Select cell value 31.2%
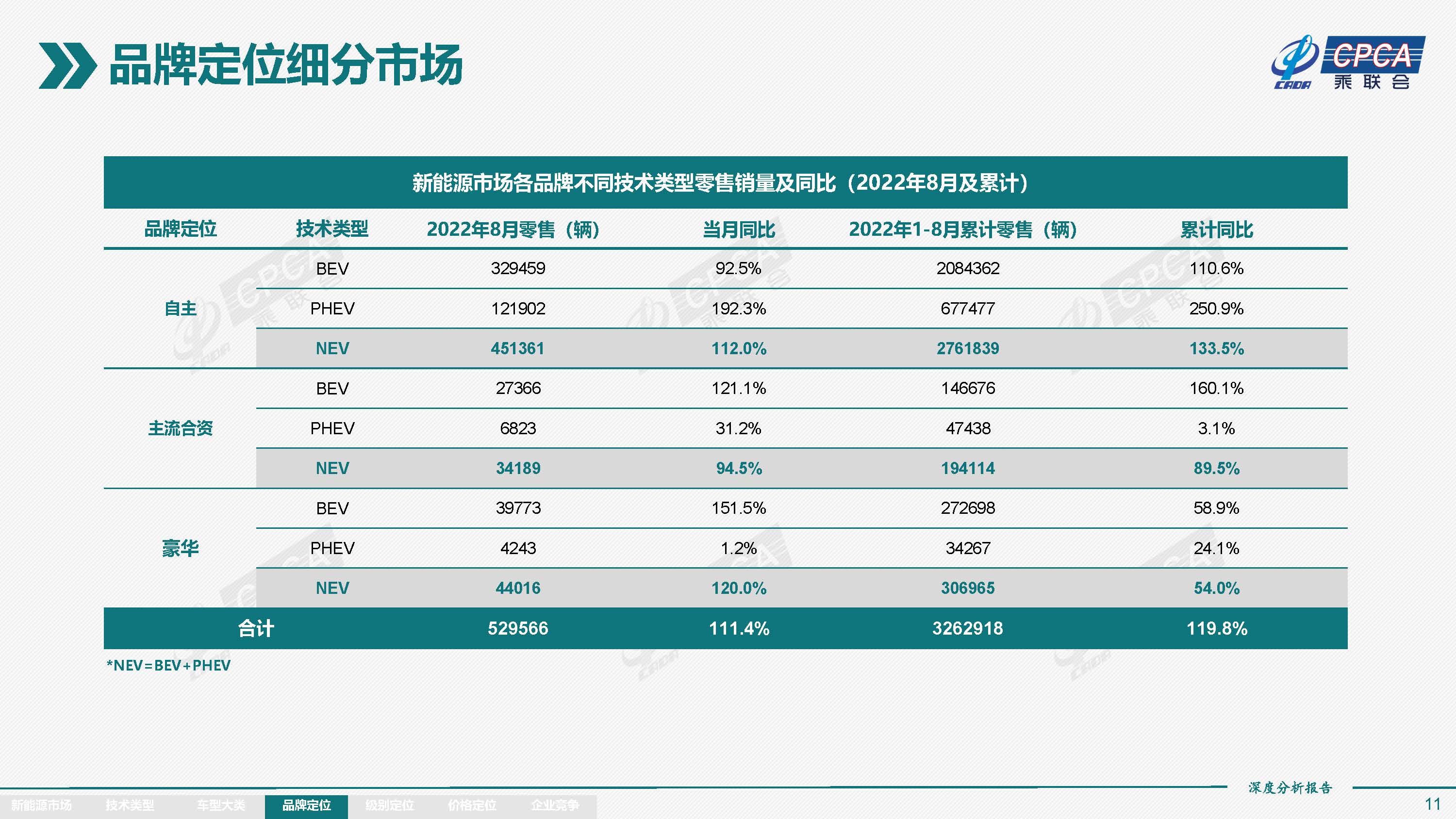The height and width of the screenshot is (819, 1456). click(x=739, y=428)
